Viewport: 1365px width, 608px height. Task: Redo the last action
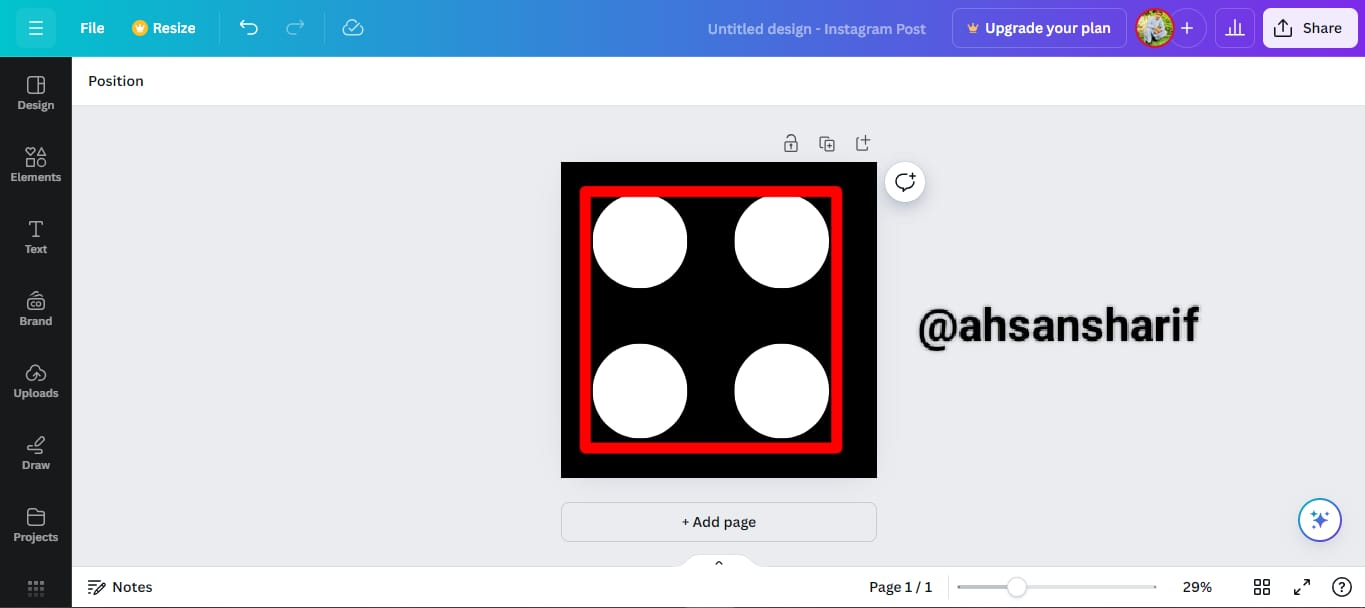(295, 28)
